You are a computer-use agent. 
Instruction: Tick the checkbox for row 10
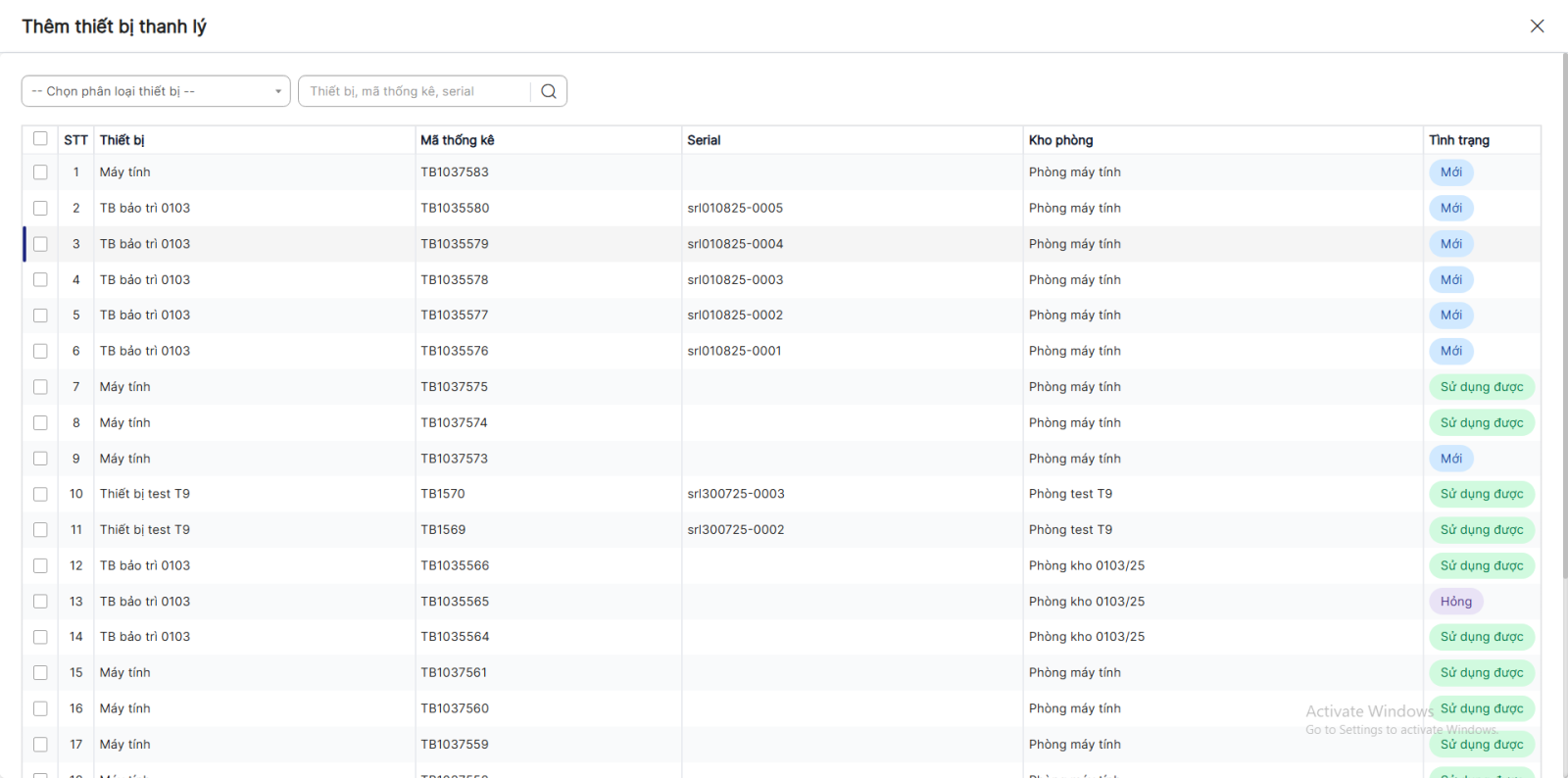40,494
